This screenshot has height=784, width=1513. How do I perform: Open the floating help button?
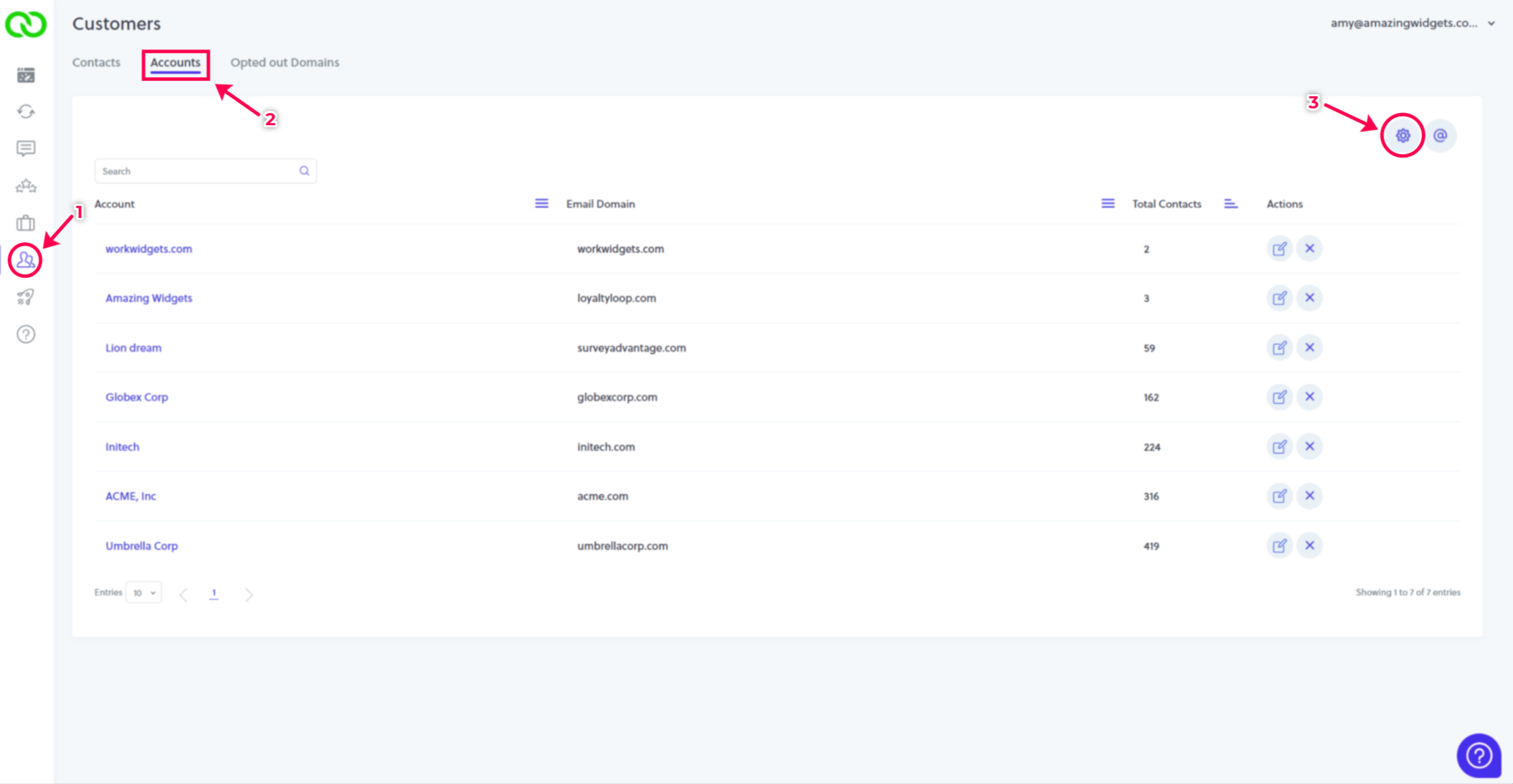point(1478,756)
